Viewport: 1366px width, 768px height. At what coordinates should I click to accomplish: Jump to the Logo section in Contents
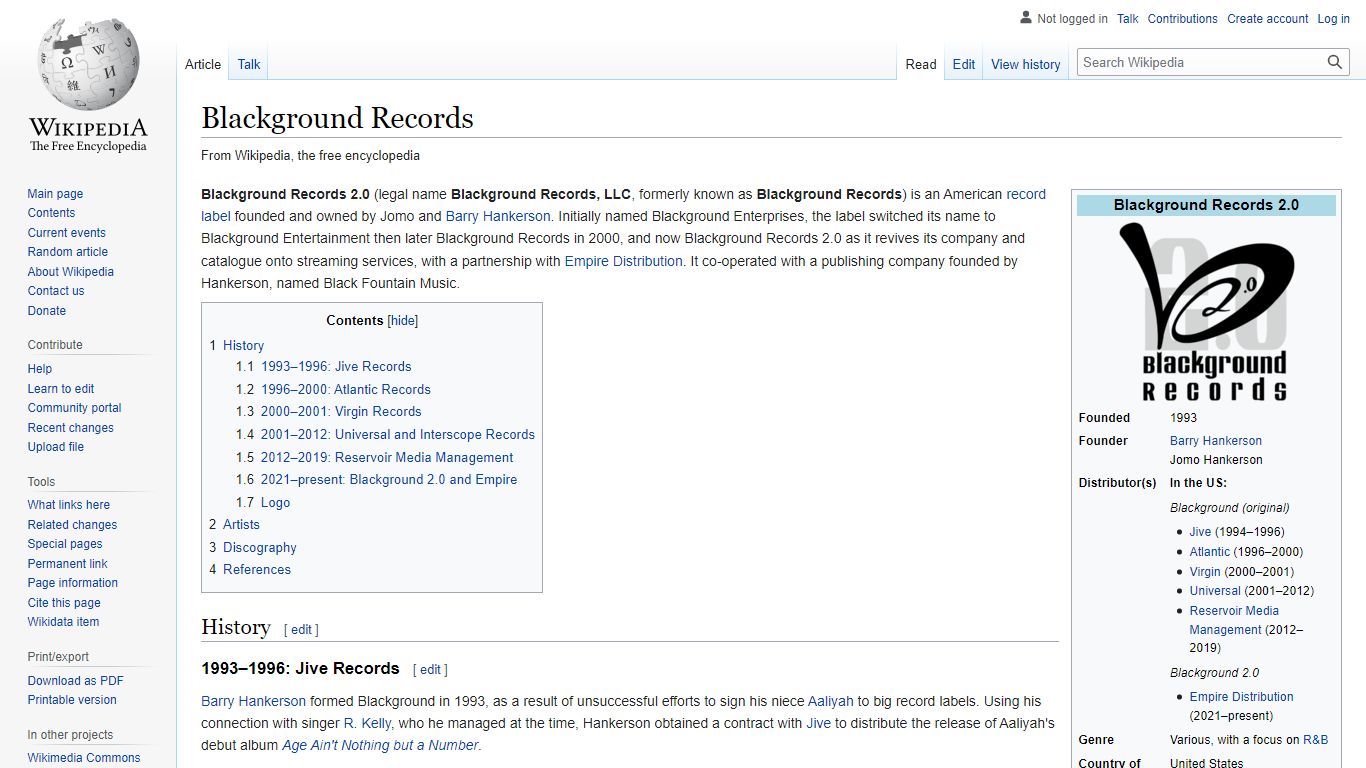coord(275,503)
